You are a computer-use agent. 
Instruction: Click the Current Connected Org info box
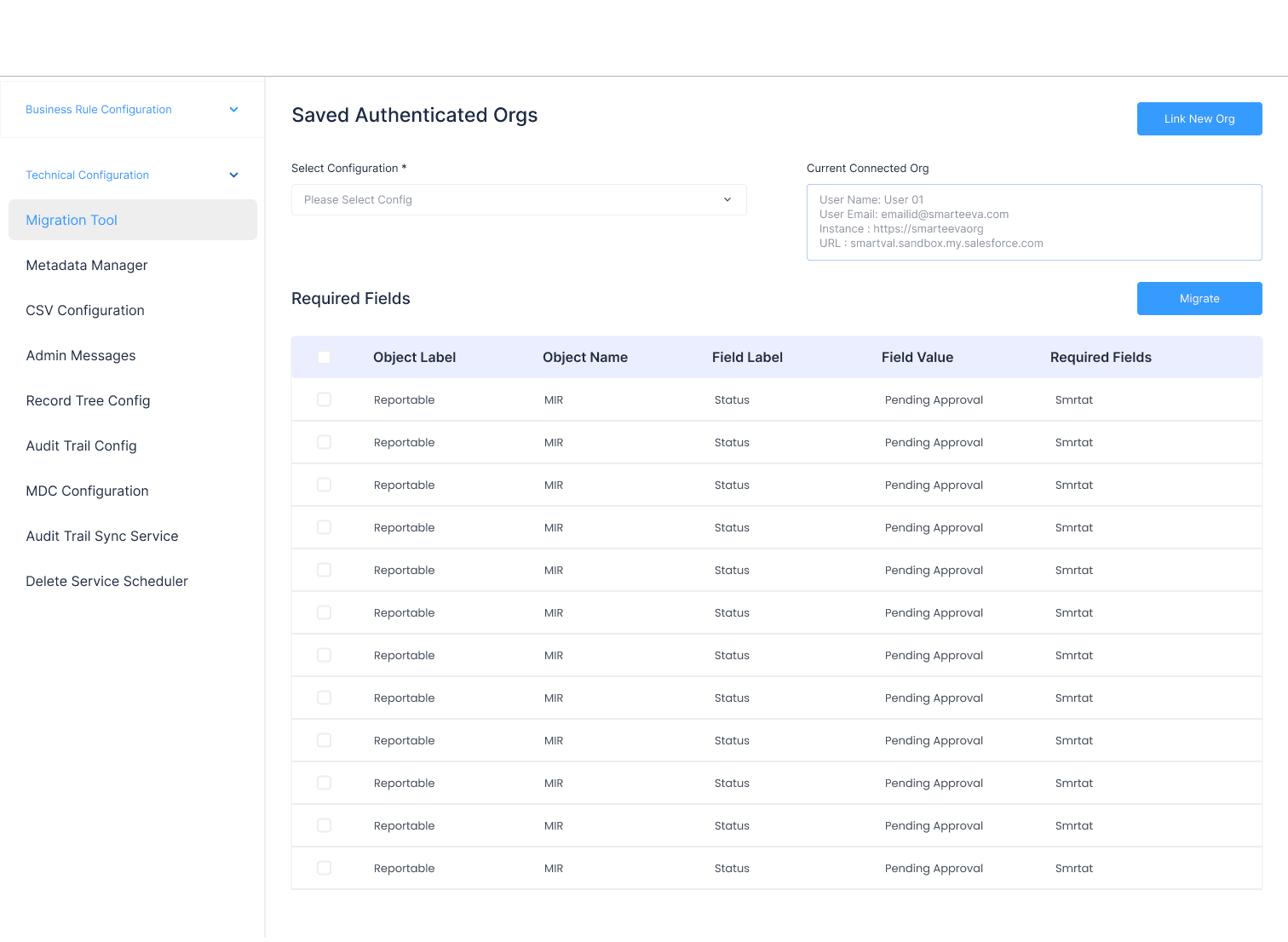click(1034, 222)
